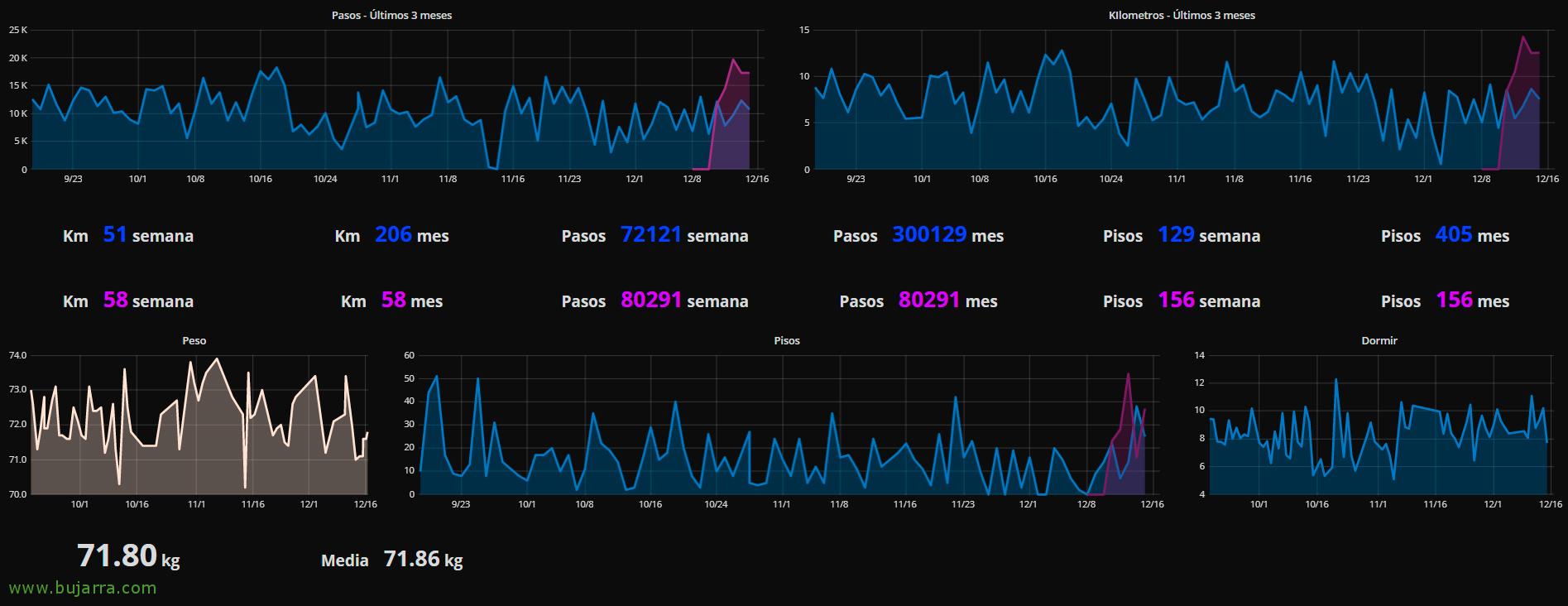Click the '11/8' date label in Kilometros chart

coord(1234,179)
